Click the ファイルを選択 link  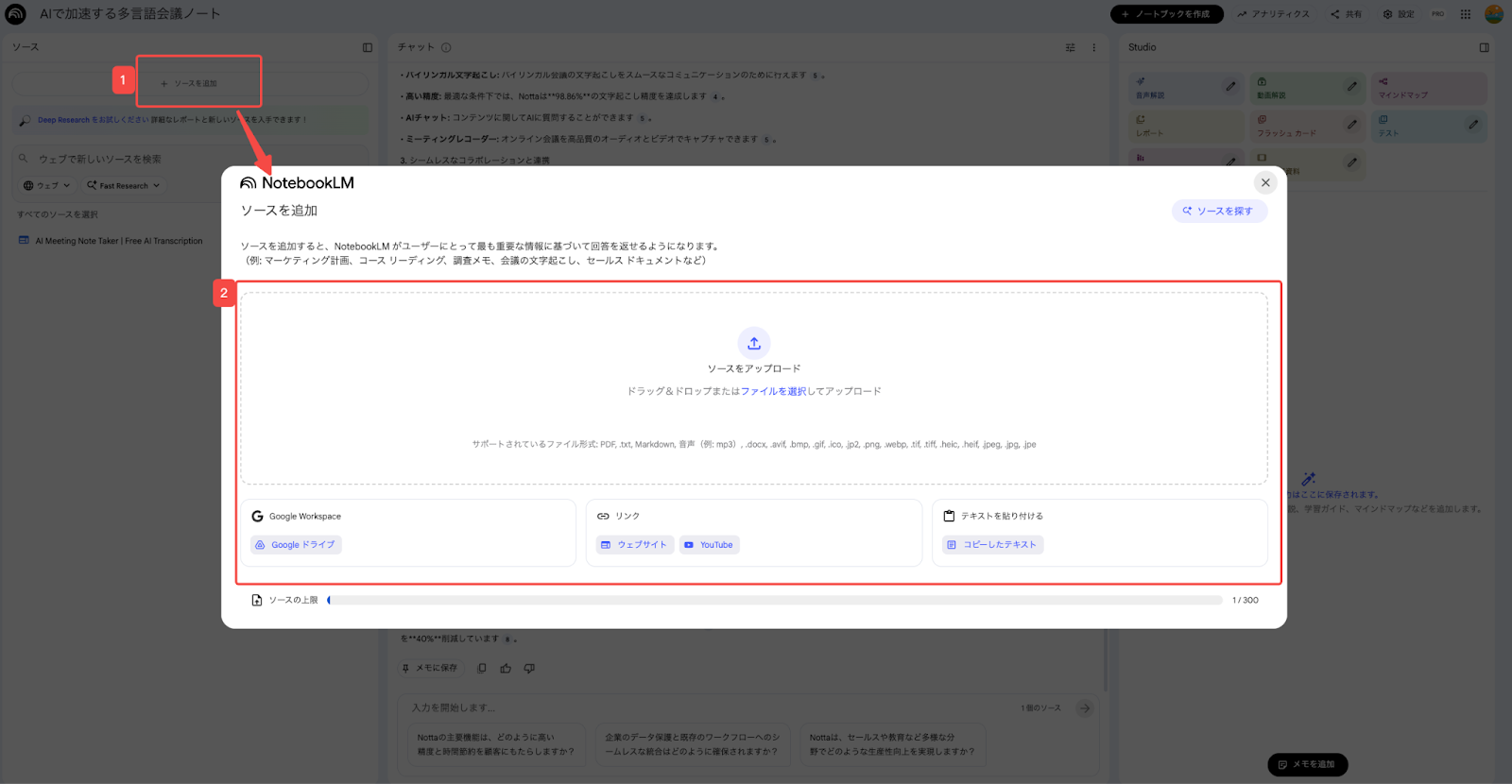(773, 391)
